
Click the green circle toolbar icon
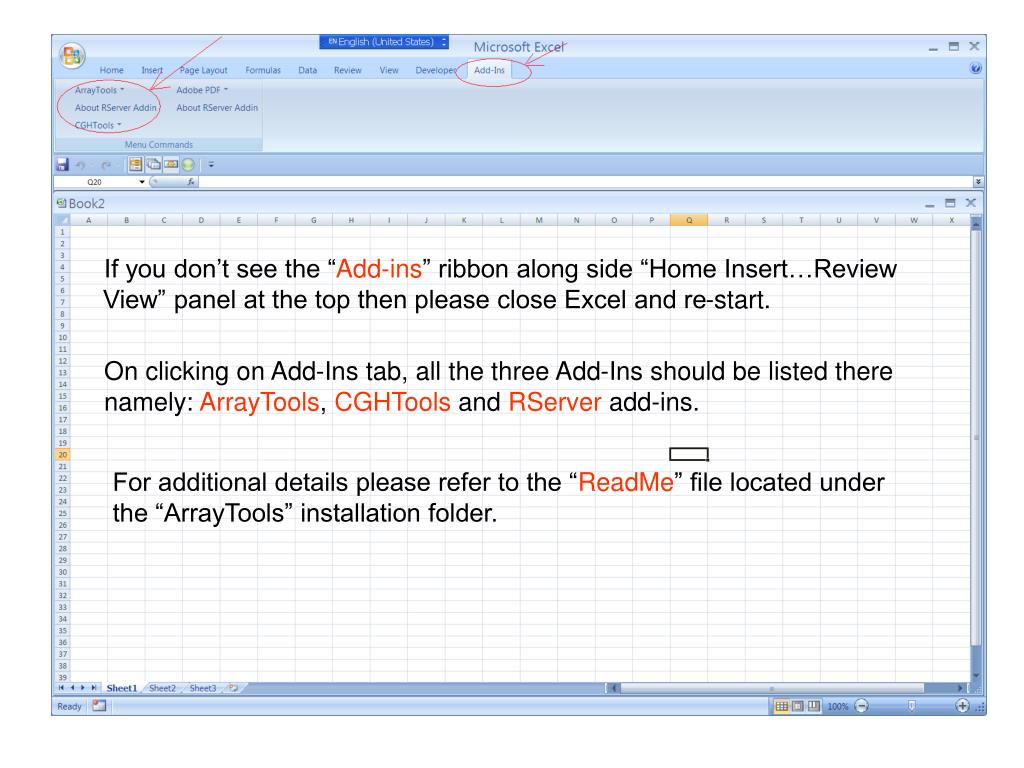[188, 165]
